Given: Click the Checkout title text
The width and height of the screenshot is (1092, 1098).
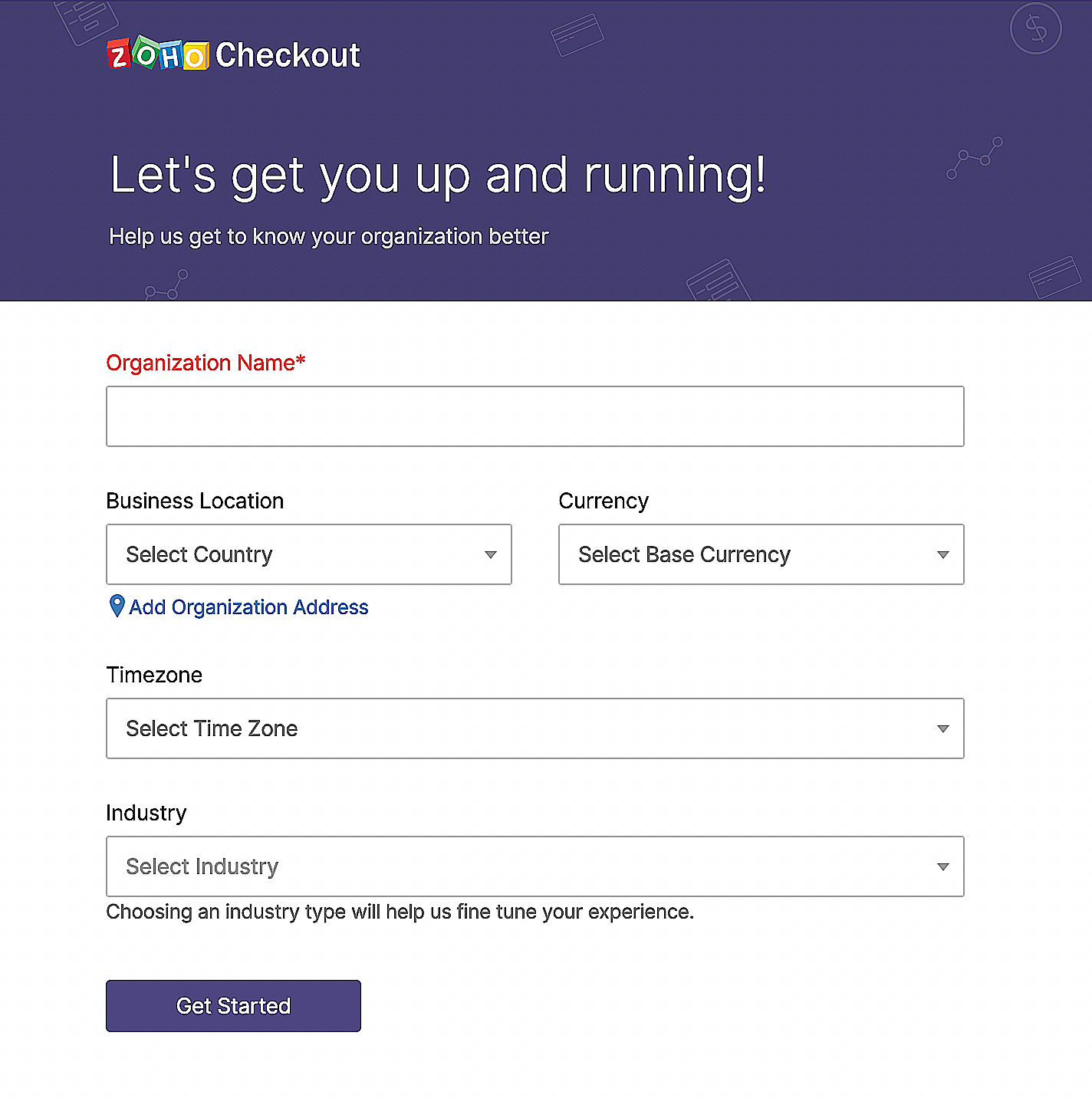Looking at the screenshot, I should point(288,55).
